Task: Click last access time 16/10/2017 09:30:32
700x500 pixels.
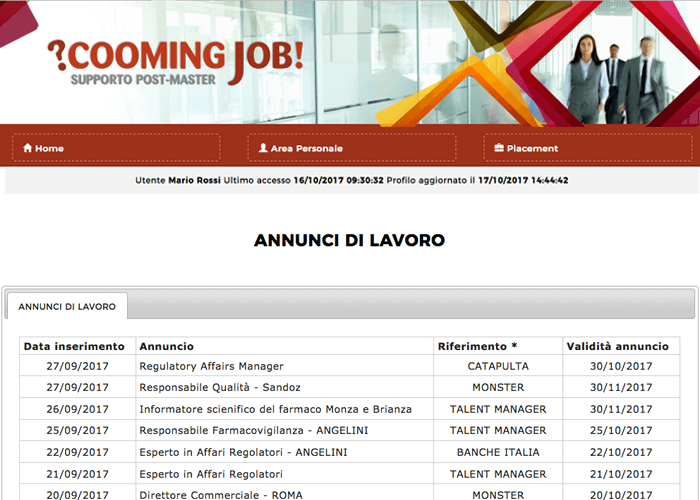Action: tap(338, 180)
